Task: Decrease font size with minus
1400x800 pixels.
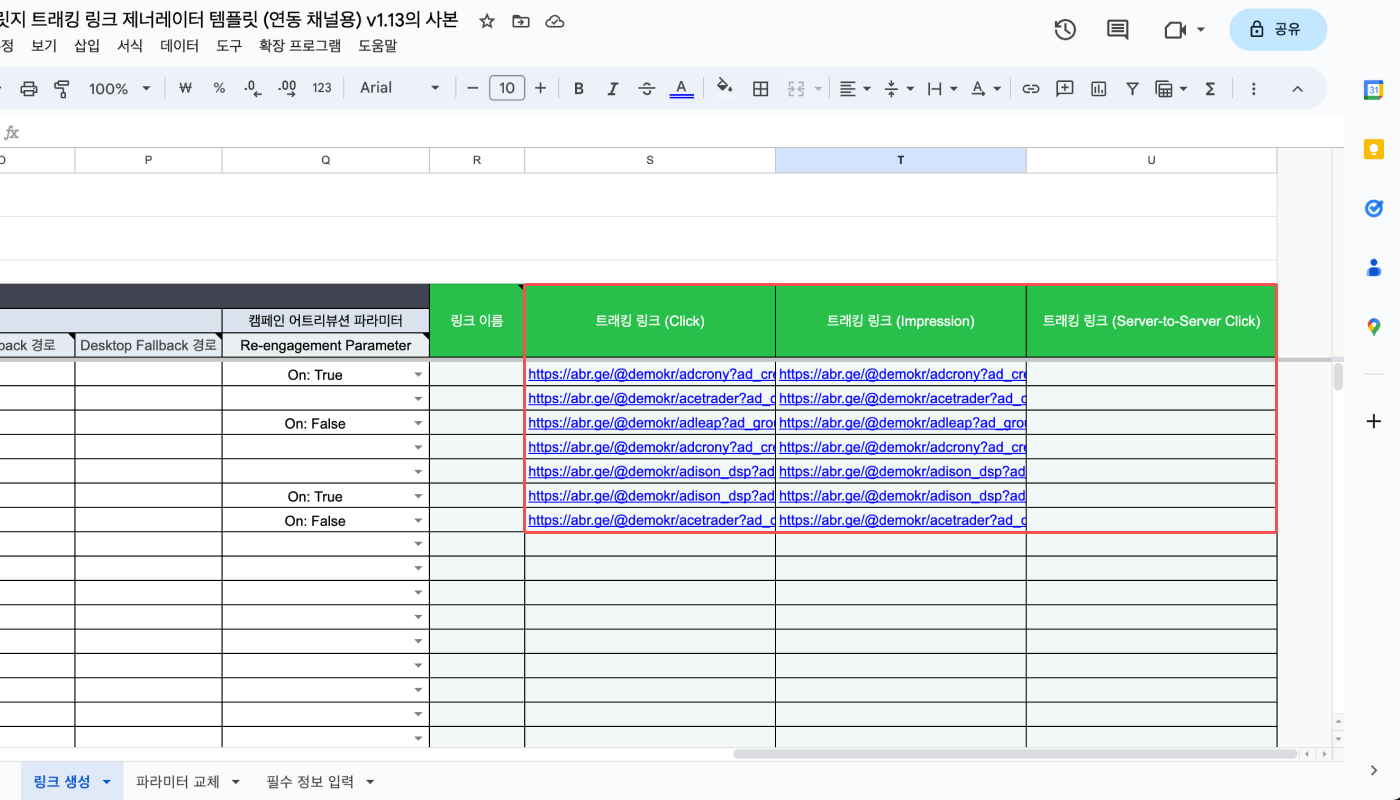Action: [473, 88]
